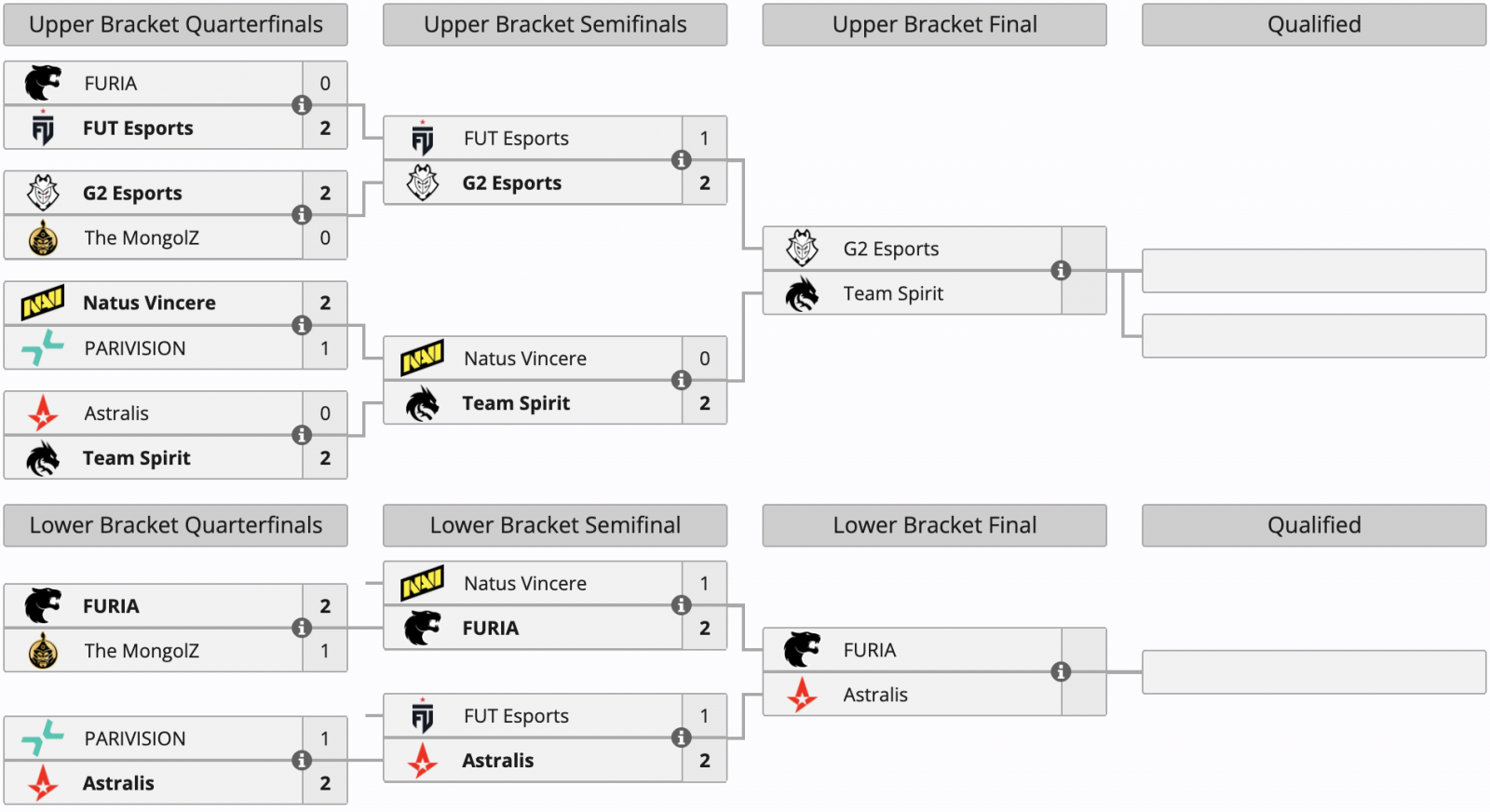The image size is (1490, 812).
Task: Click empty Qualified slot after Lower Bracket Final
Action: [x=1314, y=672]
